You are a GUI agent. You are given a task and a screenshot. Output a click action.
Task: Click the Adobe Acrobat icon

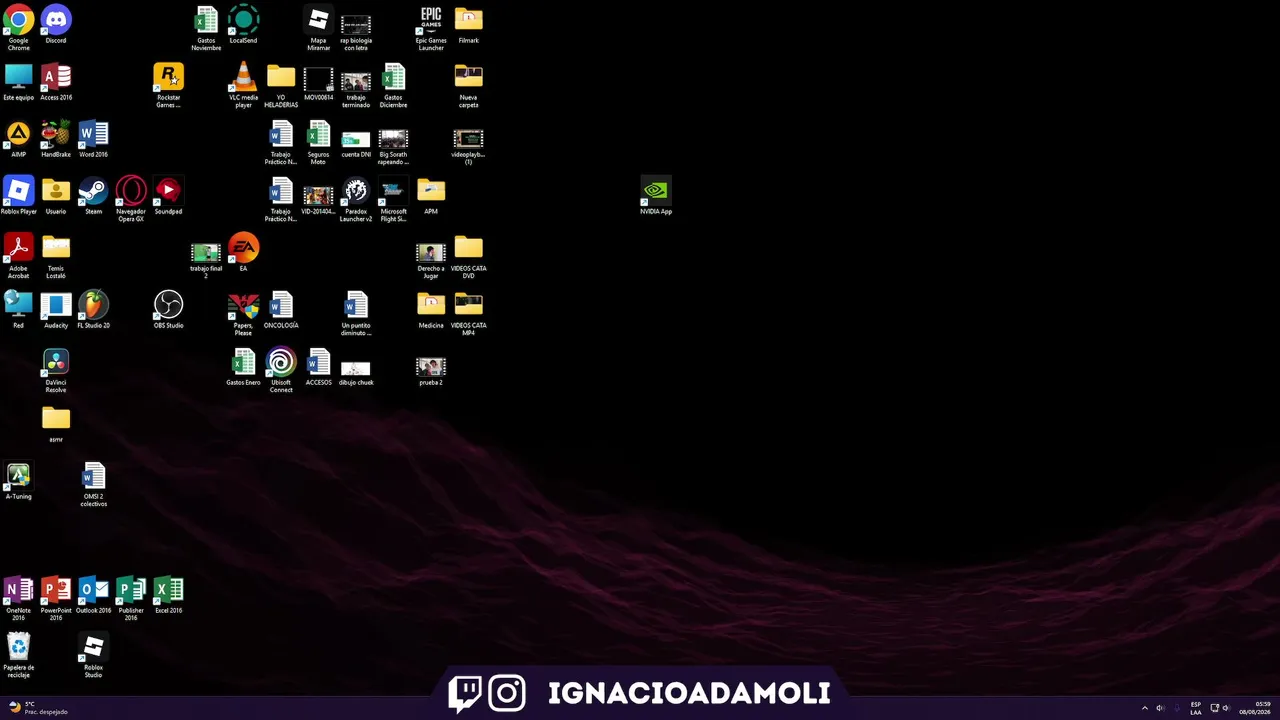18,248
